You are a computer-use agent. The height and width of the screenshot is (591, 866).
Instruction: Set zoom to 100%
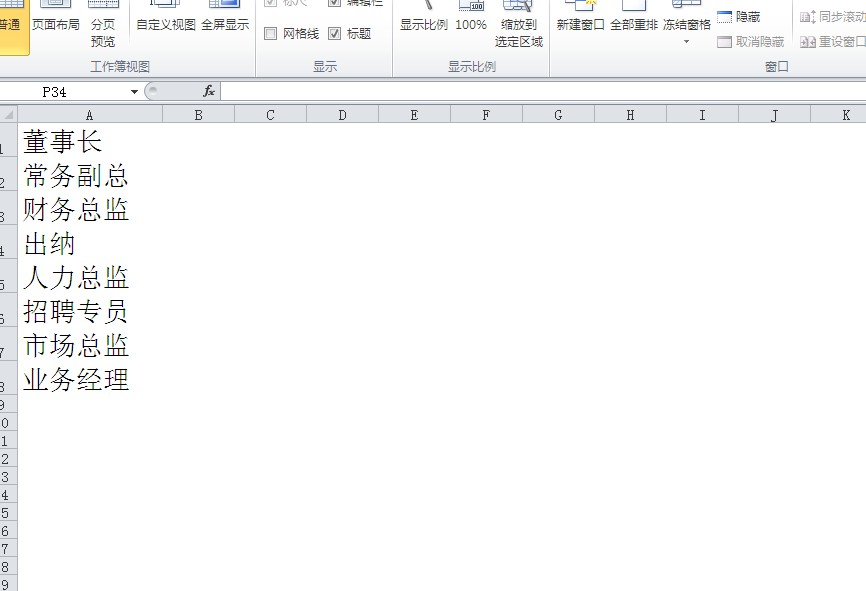[x=471, y=19]
